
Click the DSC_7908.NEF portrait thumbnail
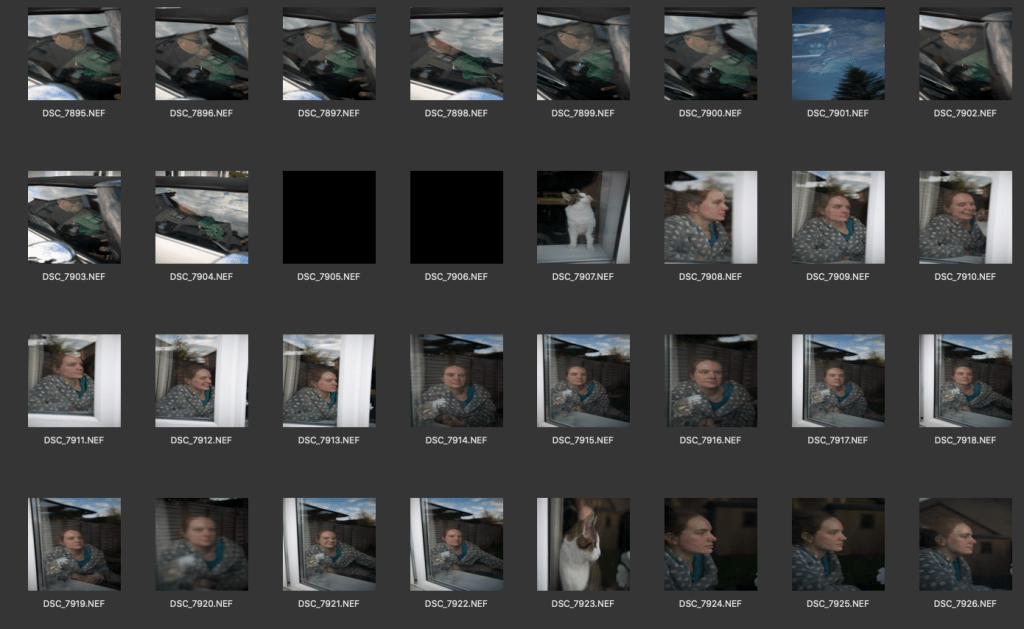tap(710, 217)
